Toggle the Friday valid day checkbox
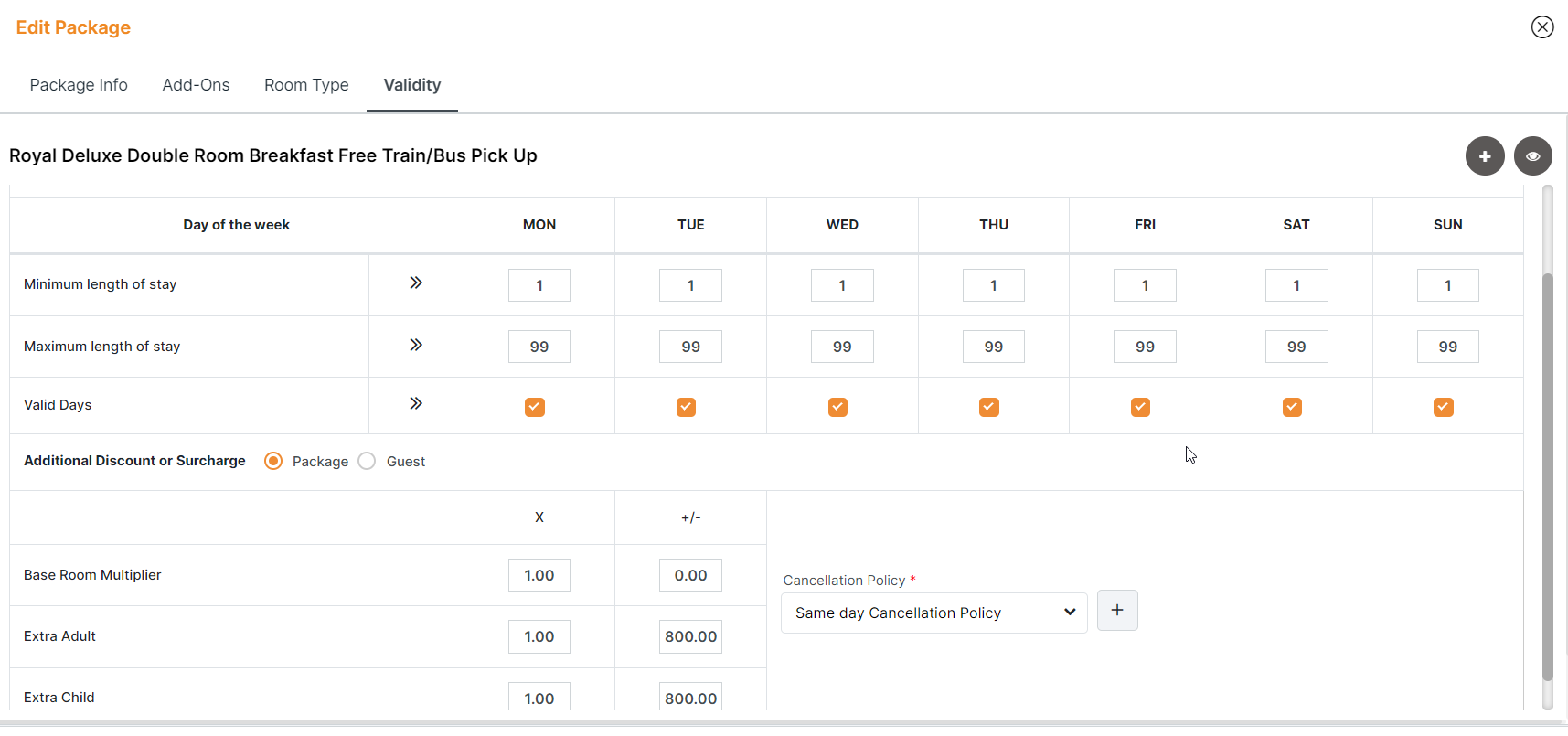This screenshot has height=736, width=1568. [1140, 407]
